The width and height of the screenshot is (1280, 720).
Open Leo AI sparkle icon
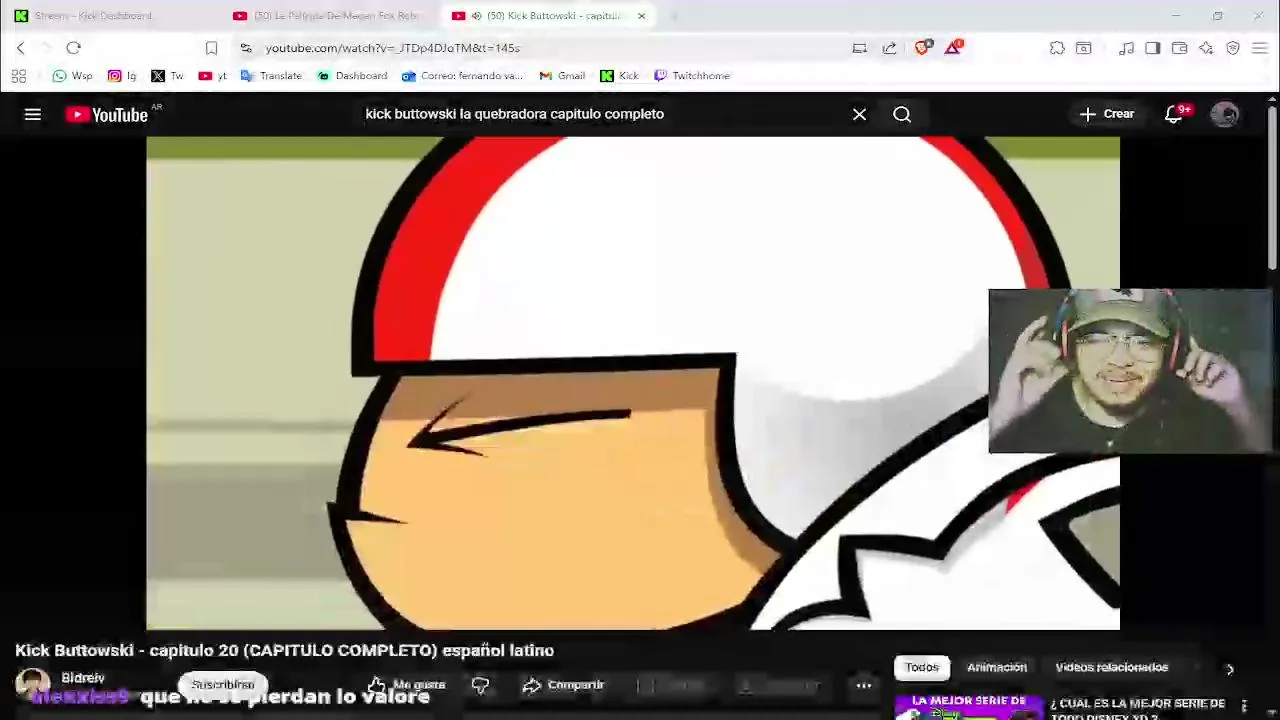(1206, 48)
